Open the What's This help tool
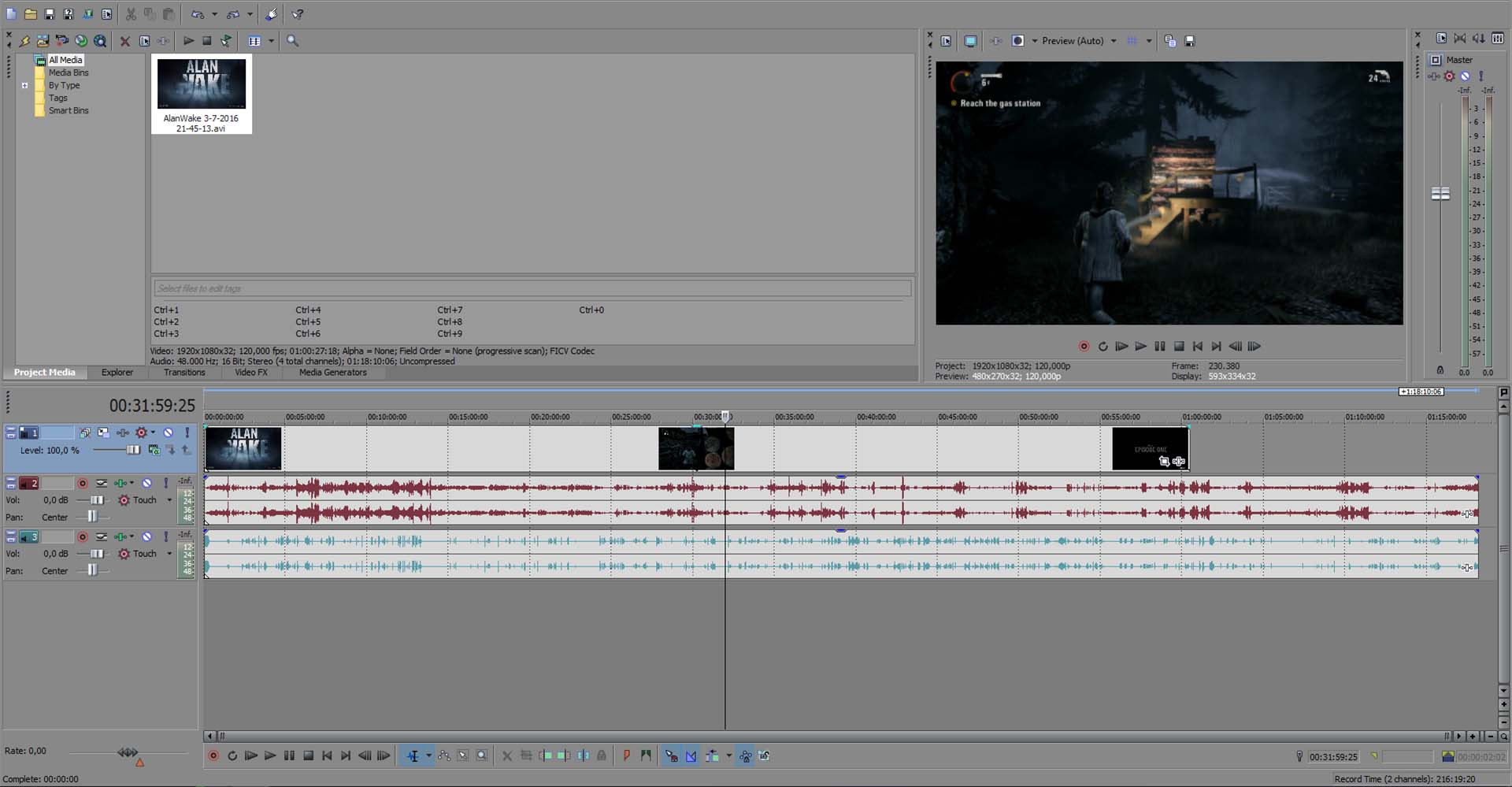1512x787 pixels. pos(298,14)
